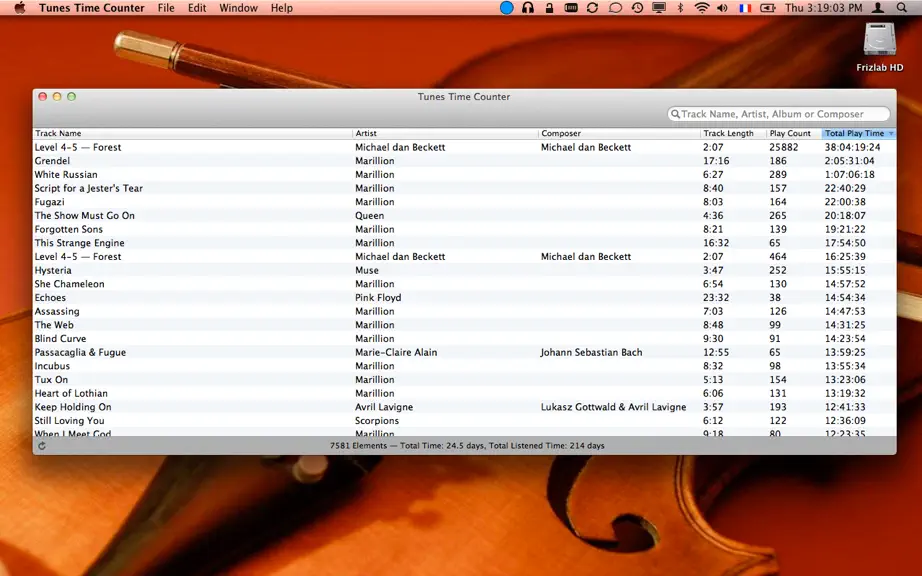
Task: Click the memory chip menu bar icon
Action: [x=570, y=8]
